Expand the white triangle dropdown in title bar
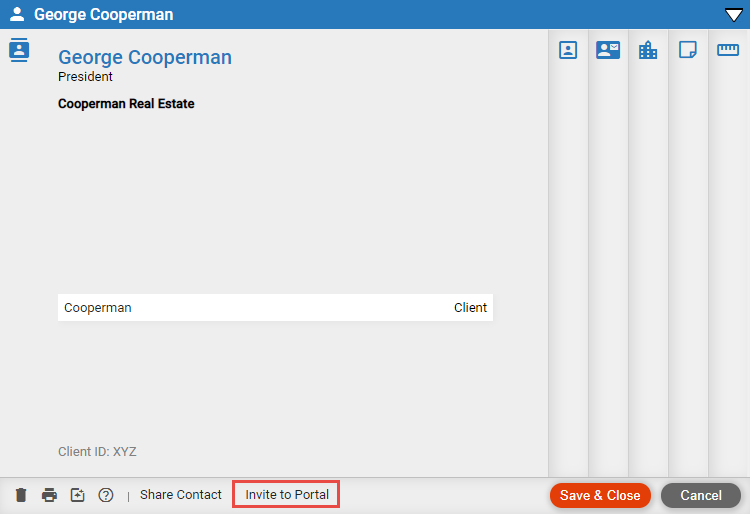Screen dimensions: 750x514 732,14
